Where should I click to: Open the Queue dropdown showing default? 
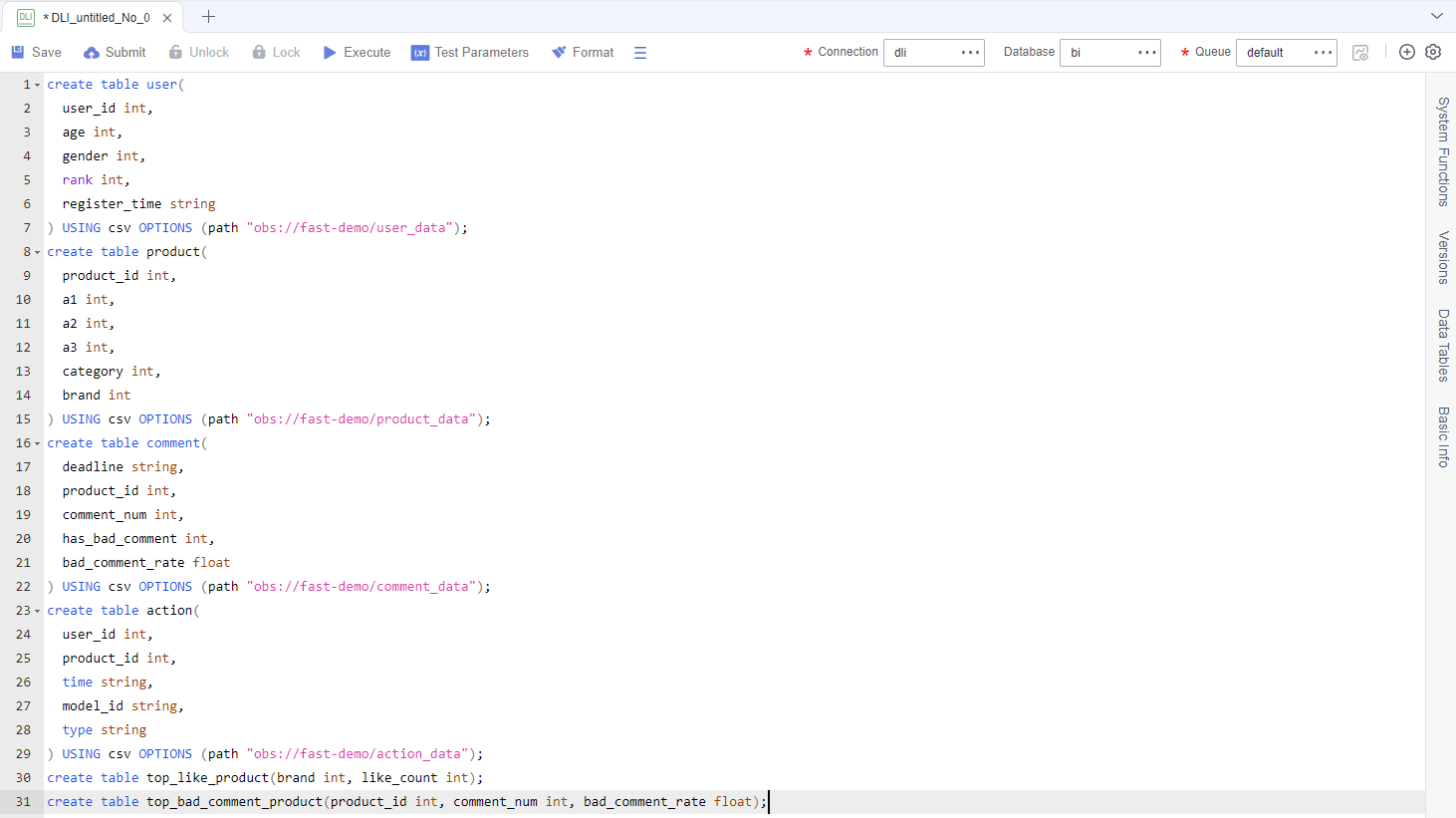(1287, 53)
